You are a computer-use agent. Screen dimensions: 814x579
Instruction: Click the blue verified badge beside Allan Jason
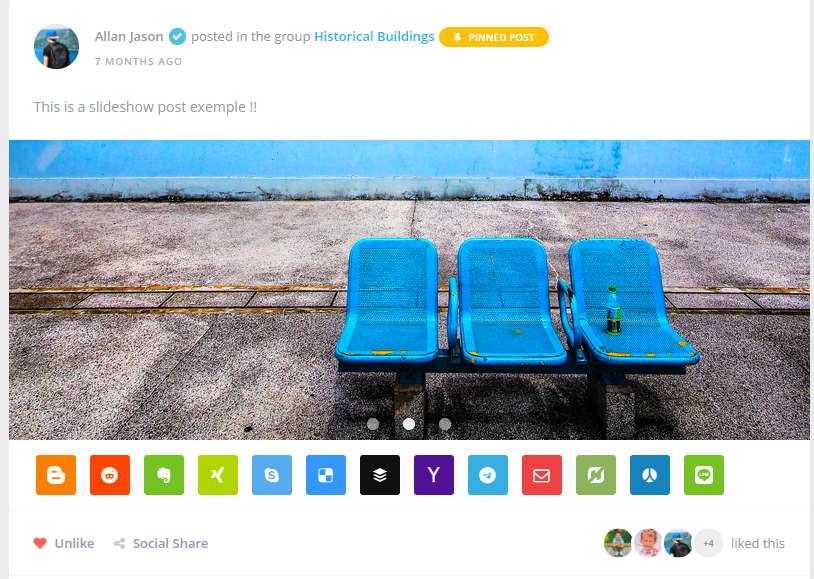[178, 36]
